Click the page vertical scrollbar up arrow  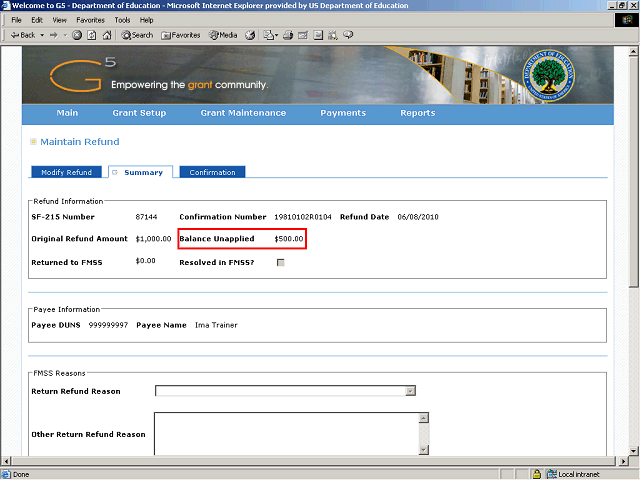tap(633, 51)
